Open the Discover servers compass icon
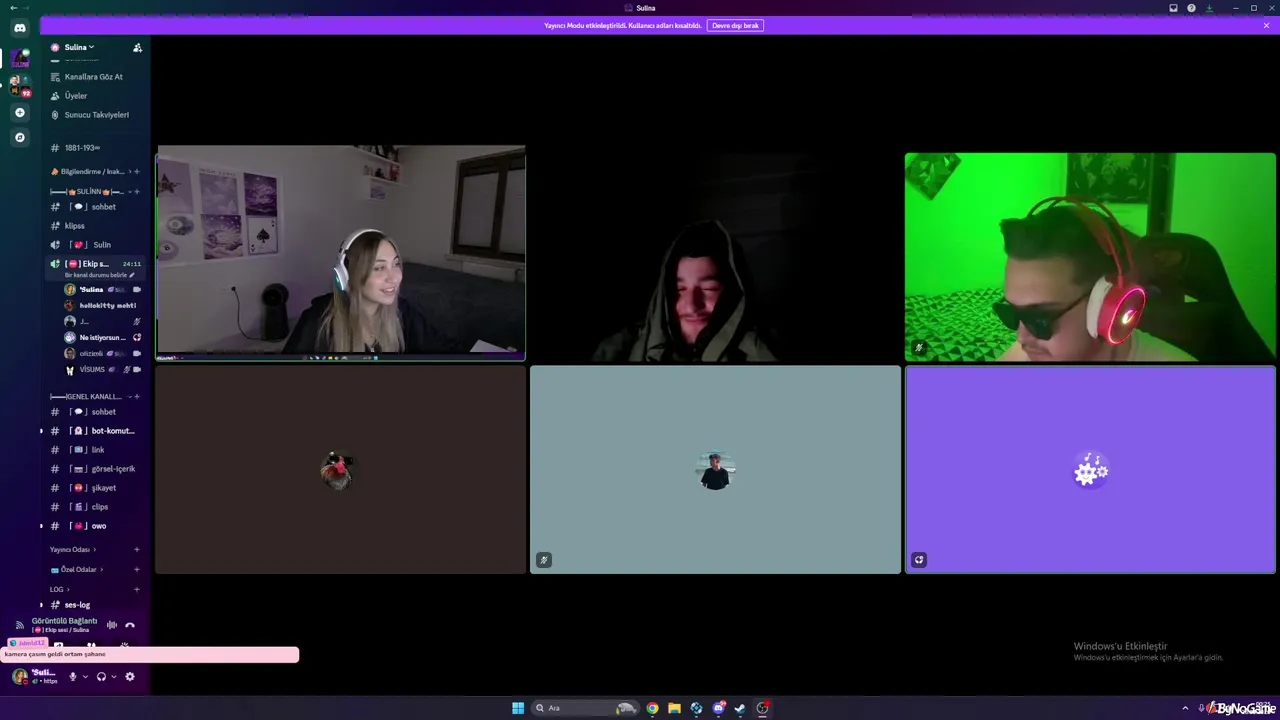Screen dimensions: 1280x720 (20, 137)
